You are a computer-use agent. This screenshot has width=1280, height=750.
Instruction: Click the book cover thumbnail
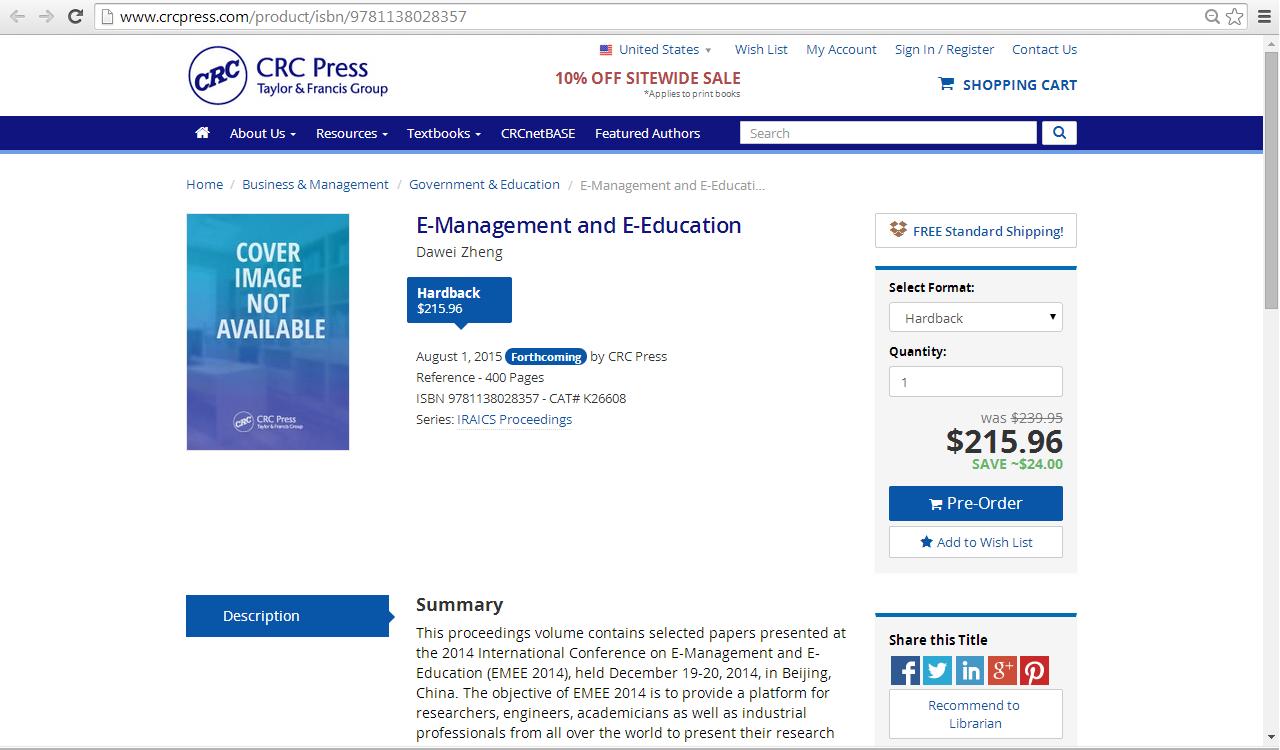[x=268, y=332]
